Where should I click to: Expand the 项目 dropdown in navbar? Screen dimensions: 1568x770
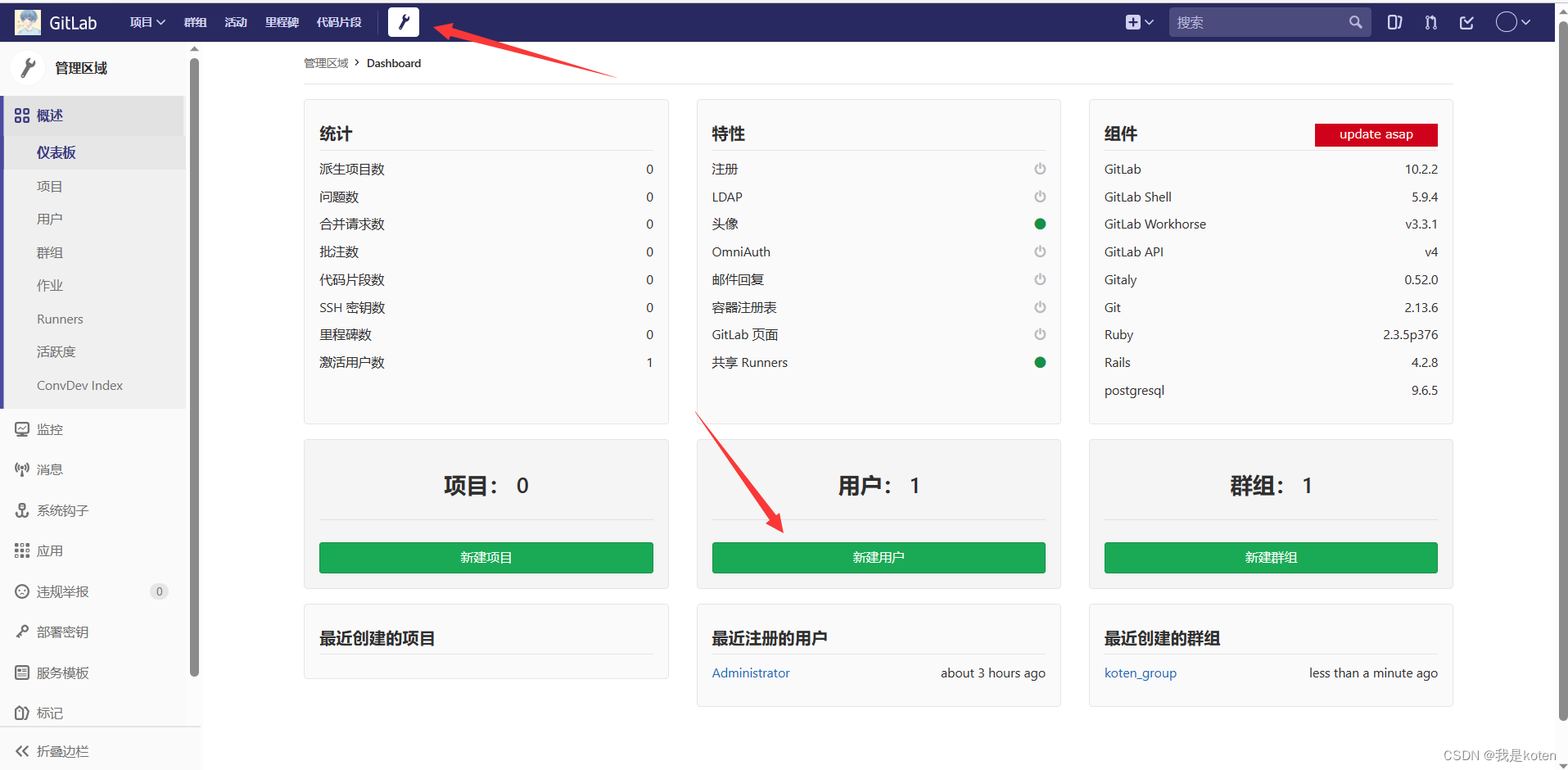point(147,22)
